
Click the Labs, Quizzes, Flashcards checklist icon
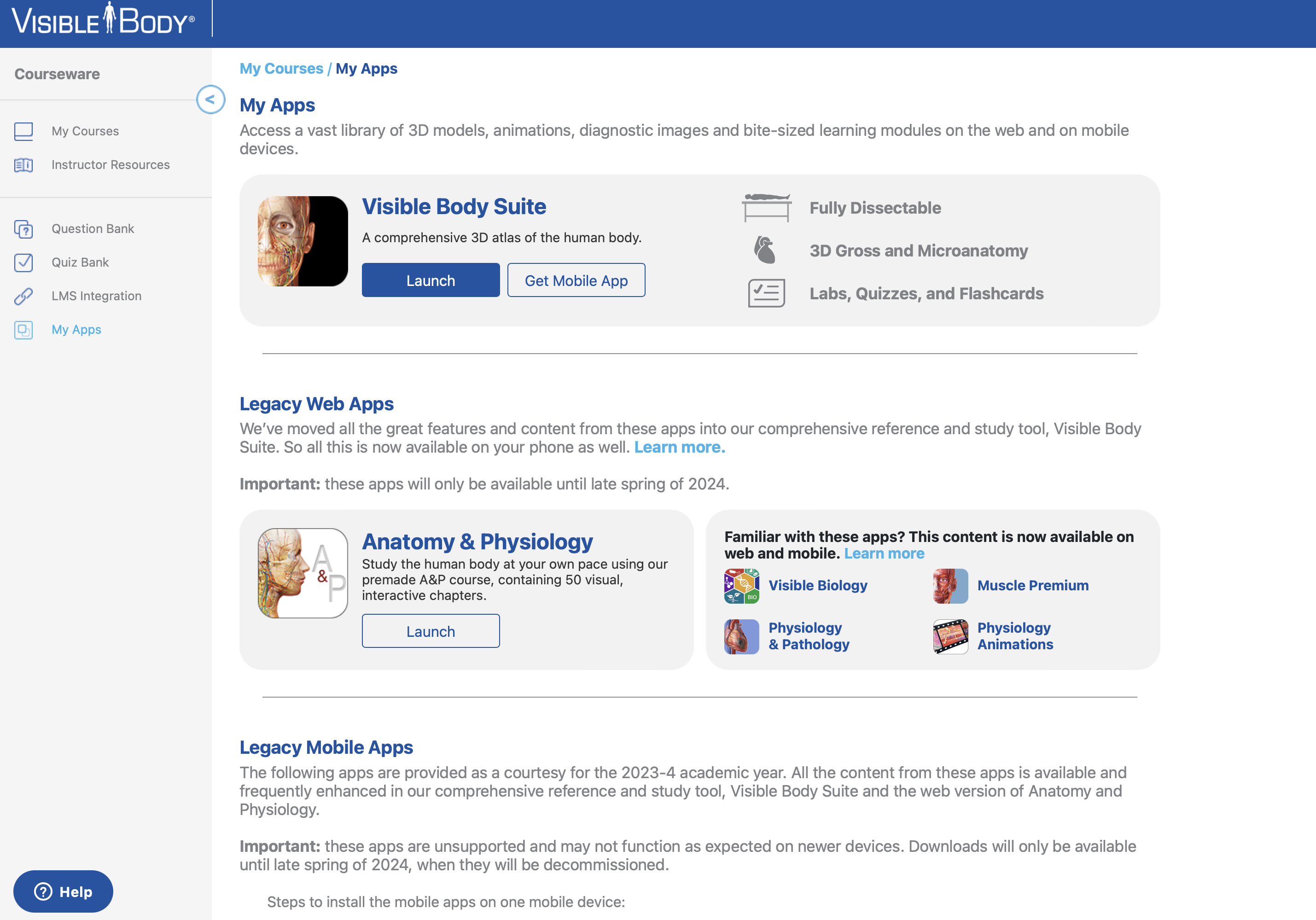click(x=766, y=293)
